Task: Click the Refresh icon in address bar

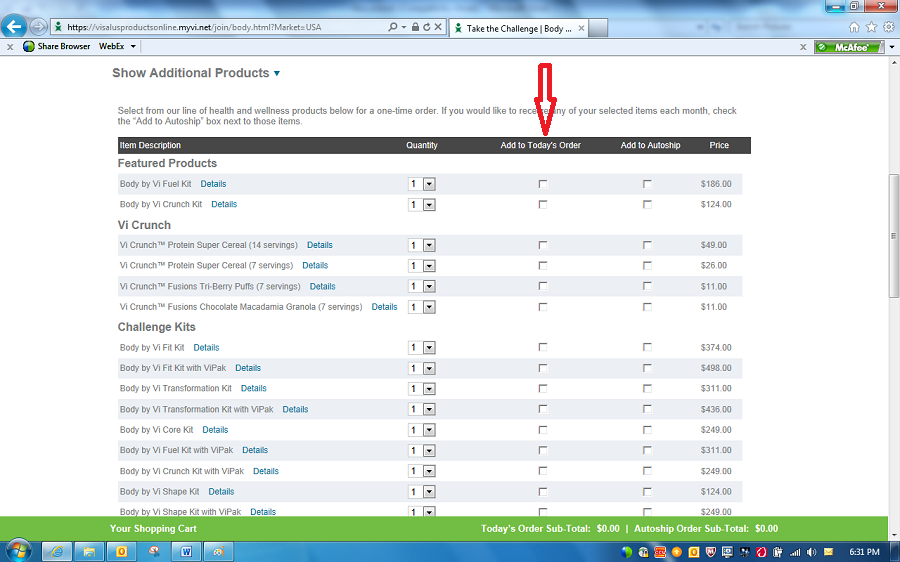Action: tap(426, 27)
